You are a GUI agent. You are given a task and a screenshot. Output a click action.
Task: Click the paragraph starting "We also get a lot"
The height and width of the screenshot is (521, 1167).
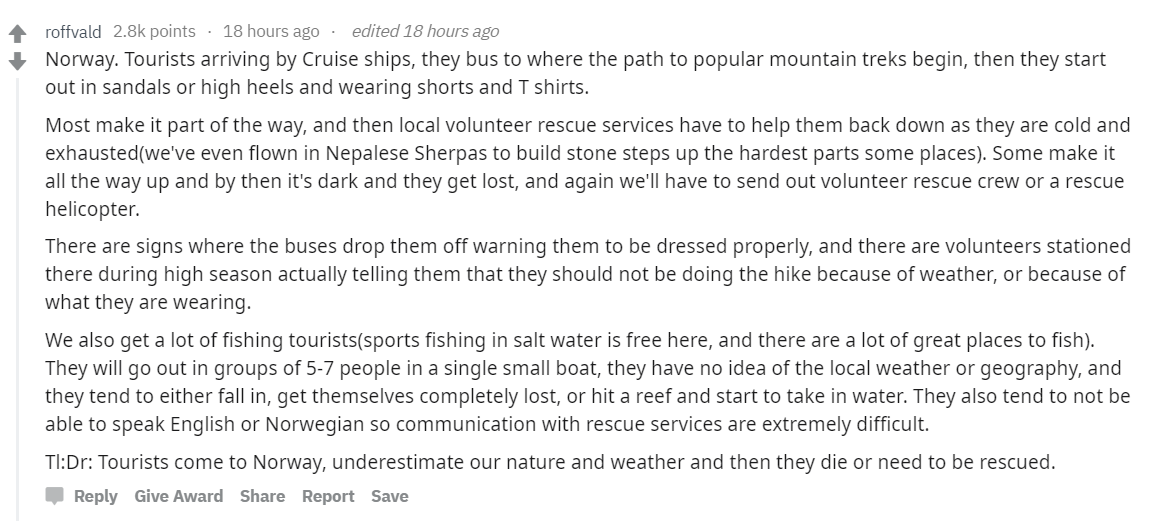[588, 382]
